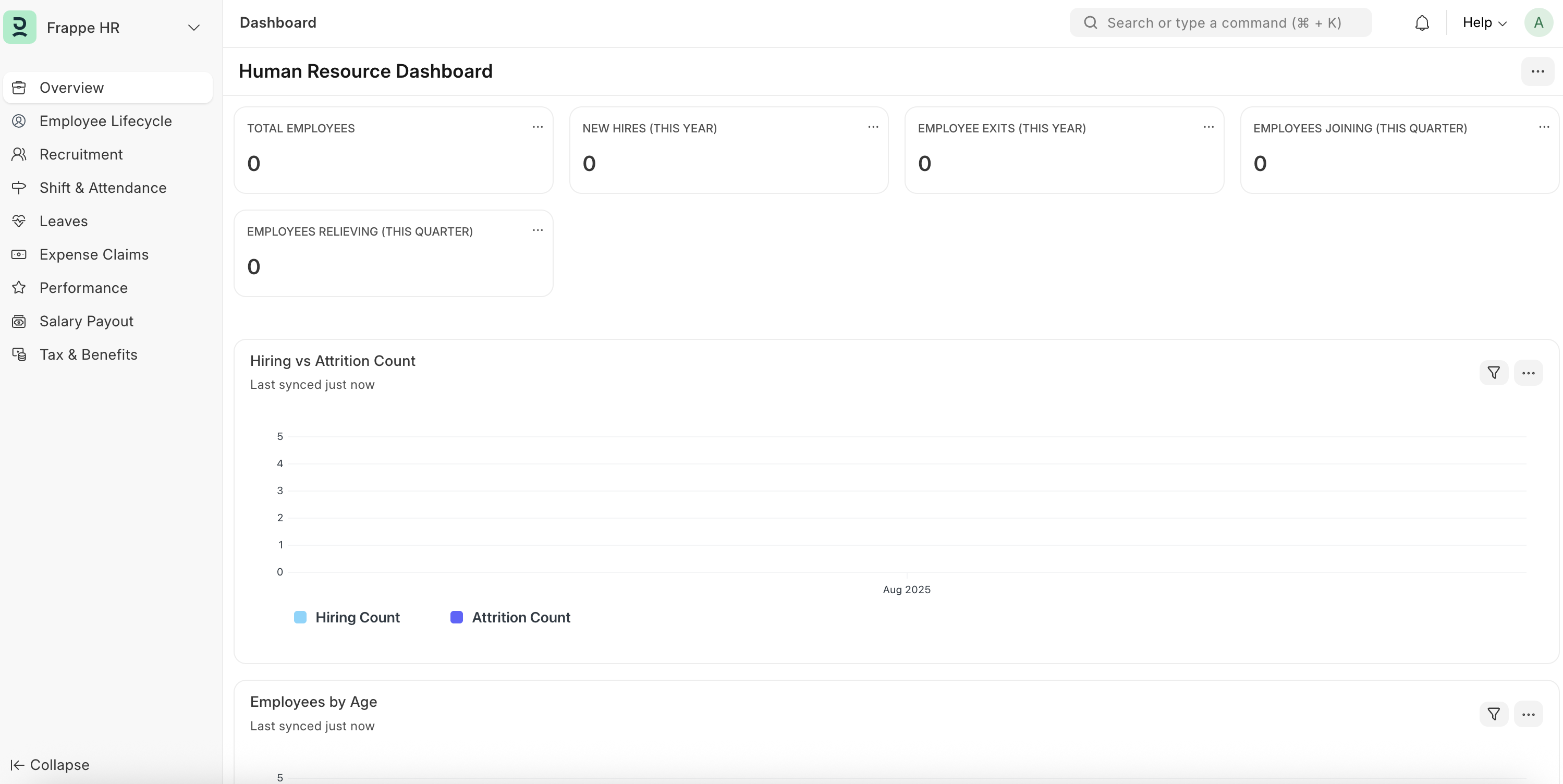
Task: Open the Help dropdown menu
Action: click(1484, 22)
